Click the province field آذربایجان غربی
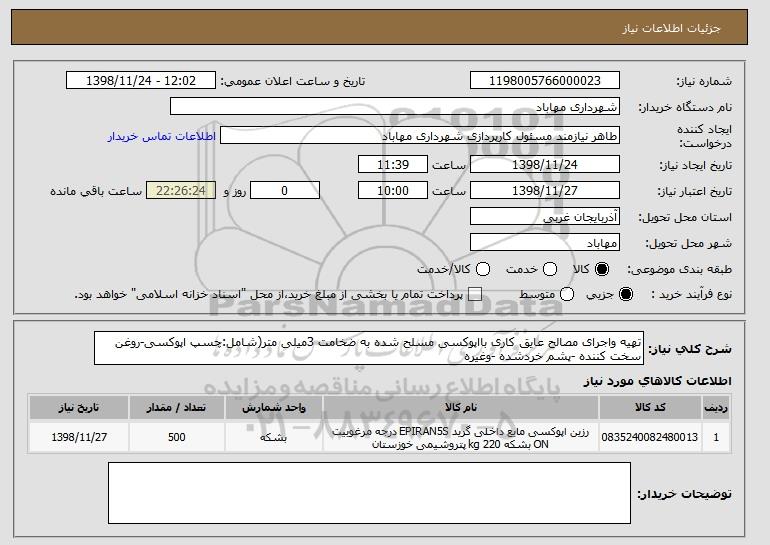 (545, 217)
